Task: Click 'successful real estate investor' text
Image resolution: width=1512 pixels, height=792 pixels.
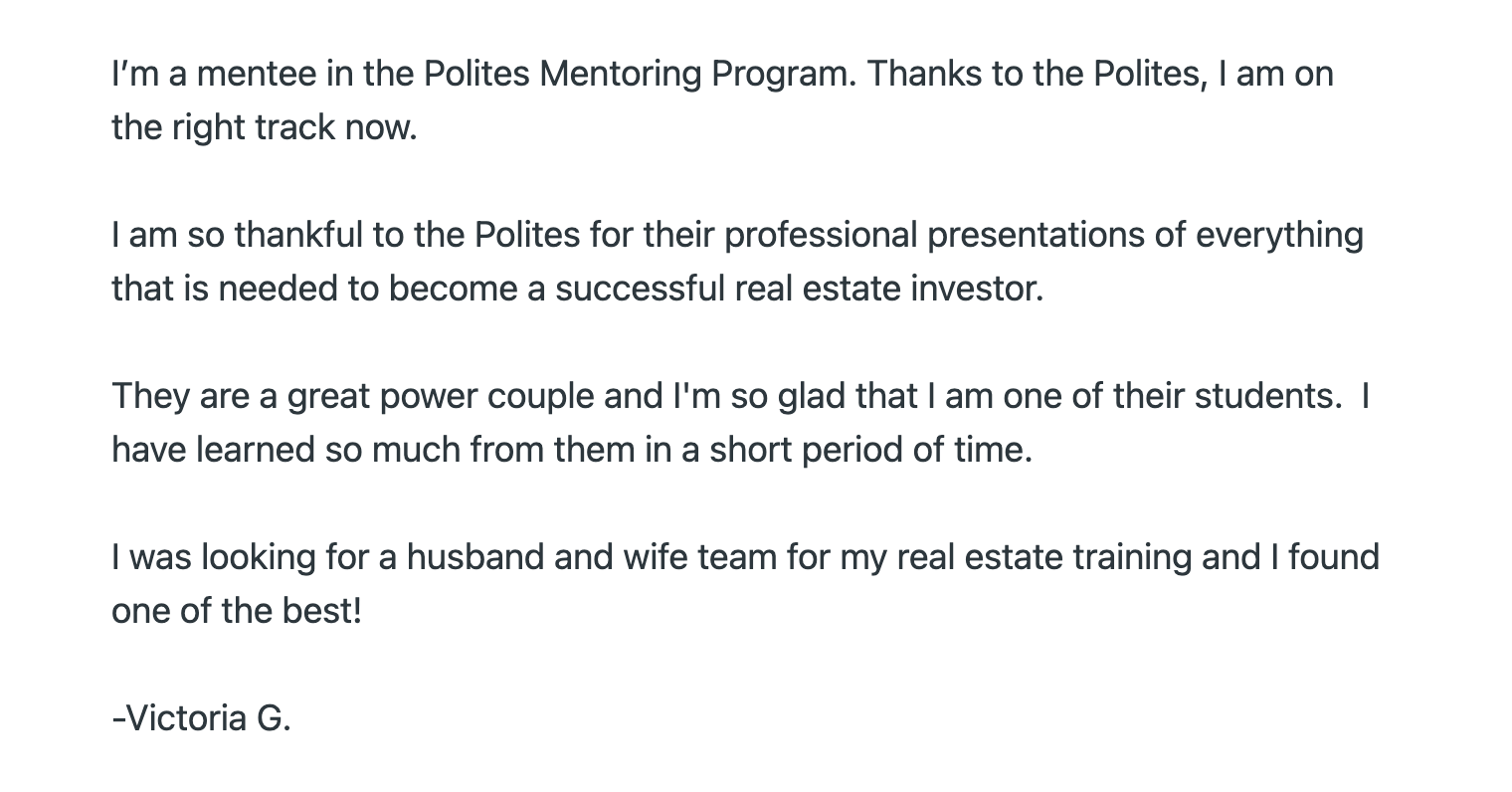Action: click(797, 289)
